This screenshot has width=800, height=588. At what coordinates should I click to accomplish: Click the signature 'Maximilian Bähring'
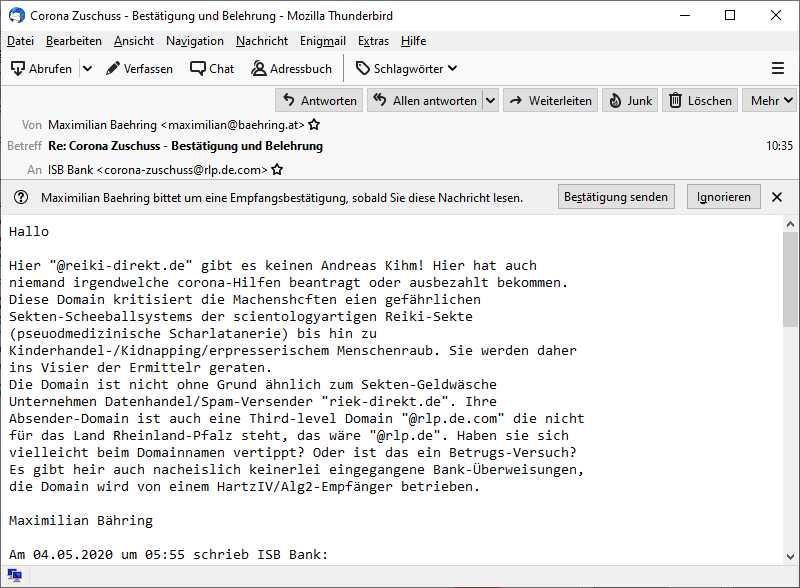(x=81, y=521)
